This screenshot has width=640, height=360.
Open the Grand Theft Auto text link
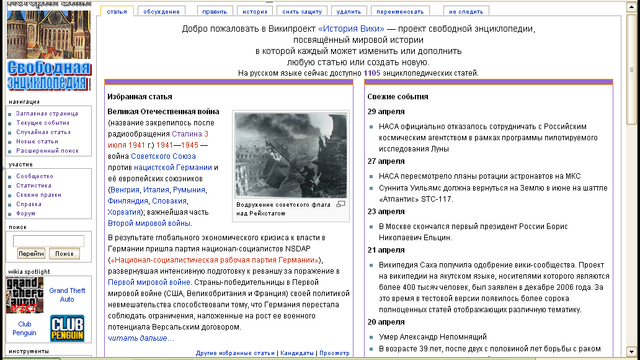[x=67, y=295]
